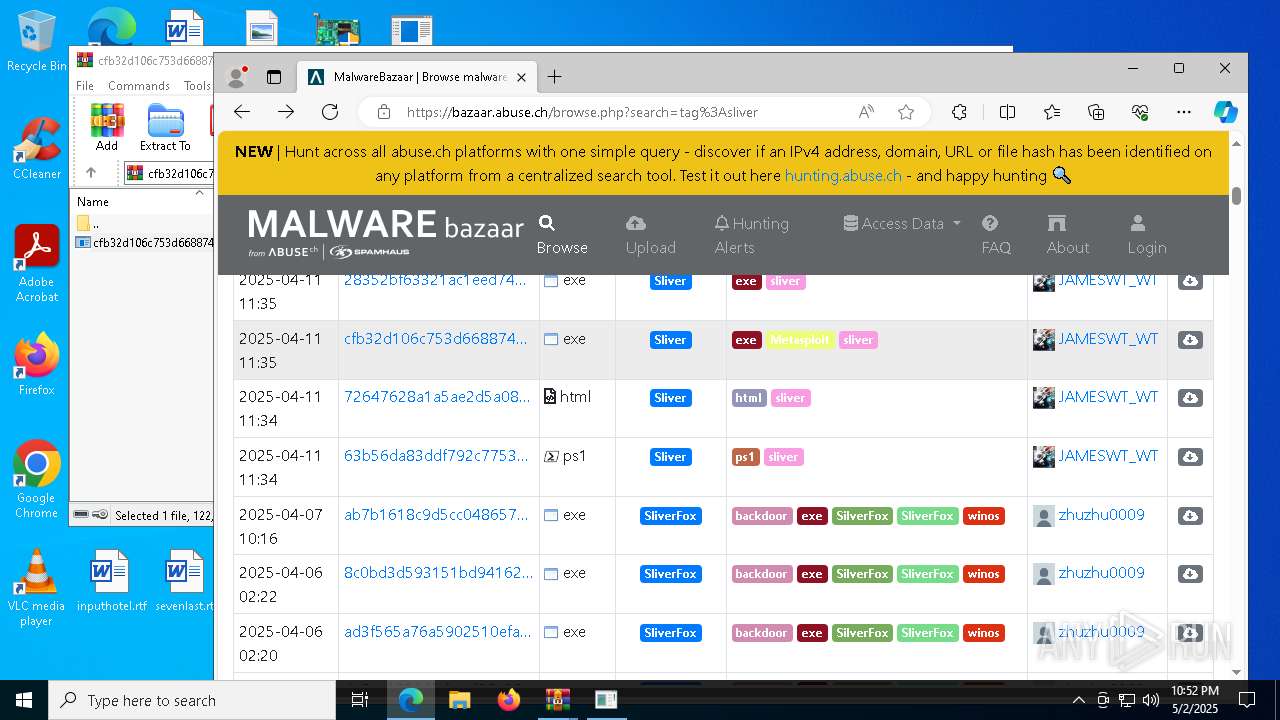This screenshot has width=1280, height=720.
Task: Go back in Edge browser
Action: (242, 112)
